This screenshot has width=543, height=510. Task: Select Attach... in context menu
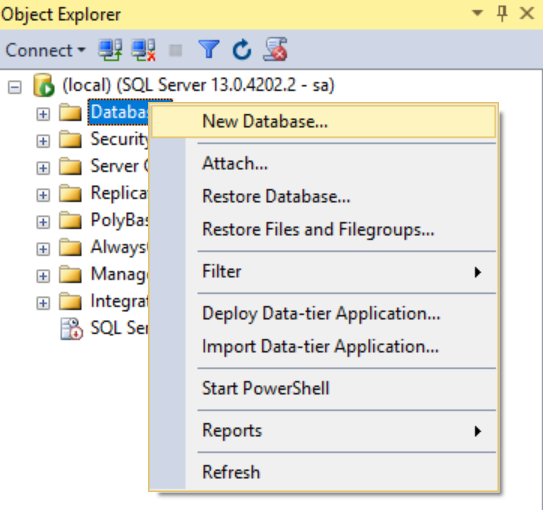point(324,163)
